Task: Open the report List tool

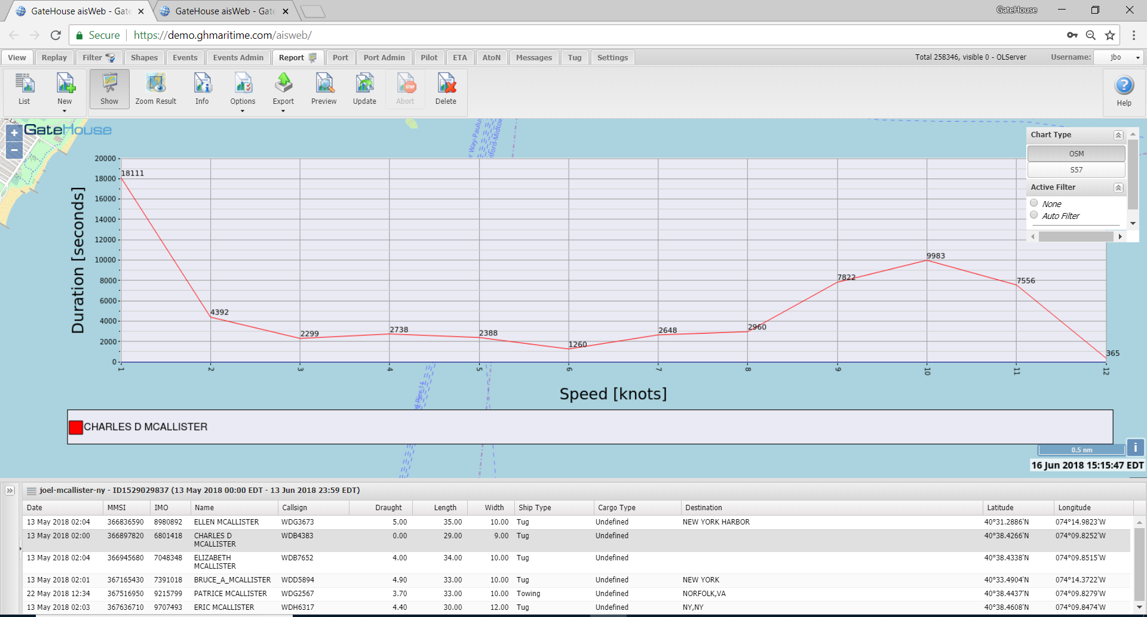Action: pos(24,88)
